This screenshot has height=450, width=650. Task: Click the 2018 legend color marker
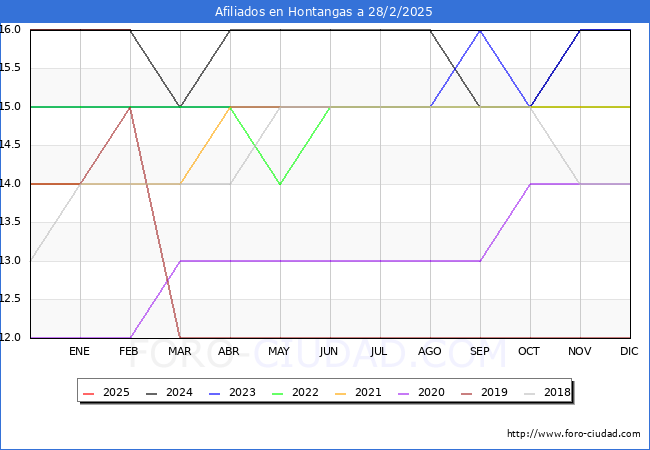tap(529, 393)
